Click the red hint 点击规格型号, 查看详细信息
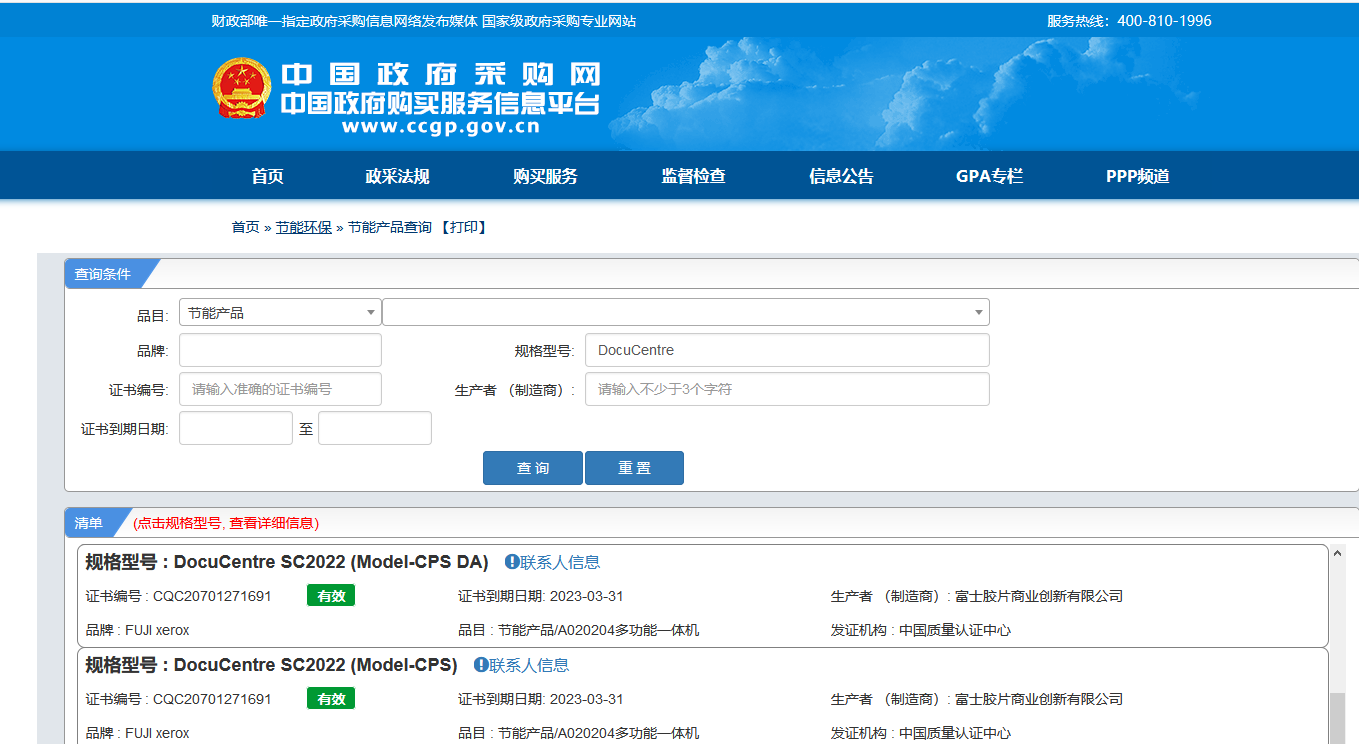This screenshot has width=1359, height=744. [x=226, y=523]
